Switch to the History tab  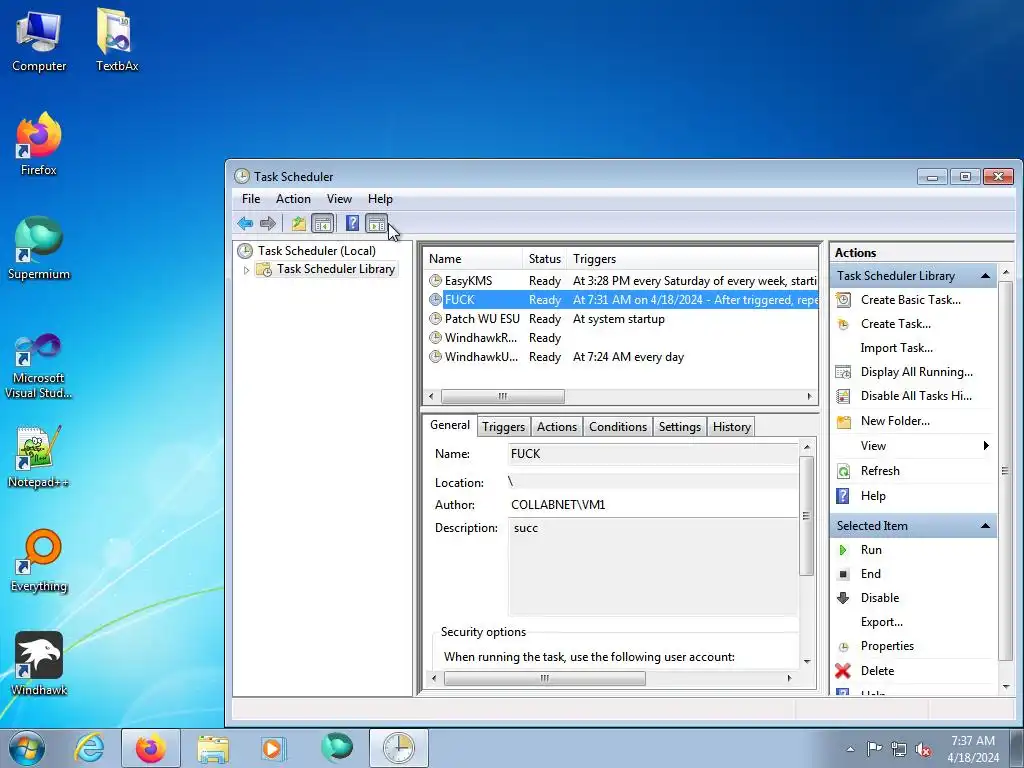click(731, 427)
